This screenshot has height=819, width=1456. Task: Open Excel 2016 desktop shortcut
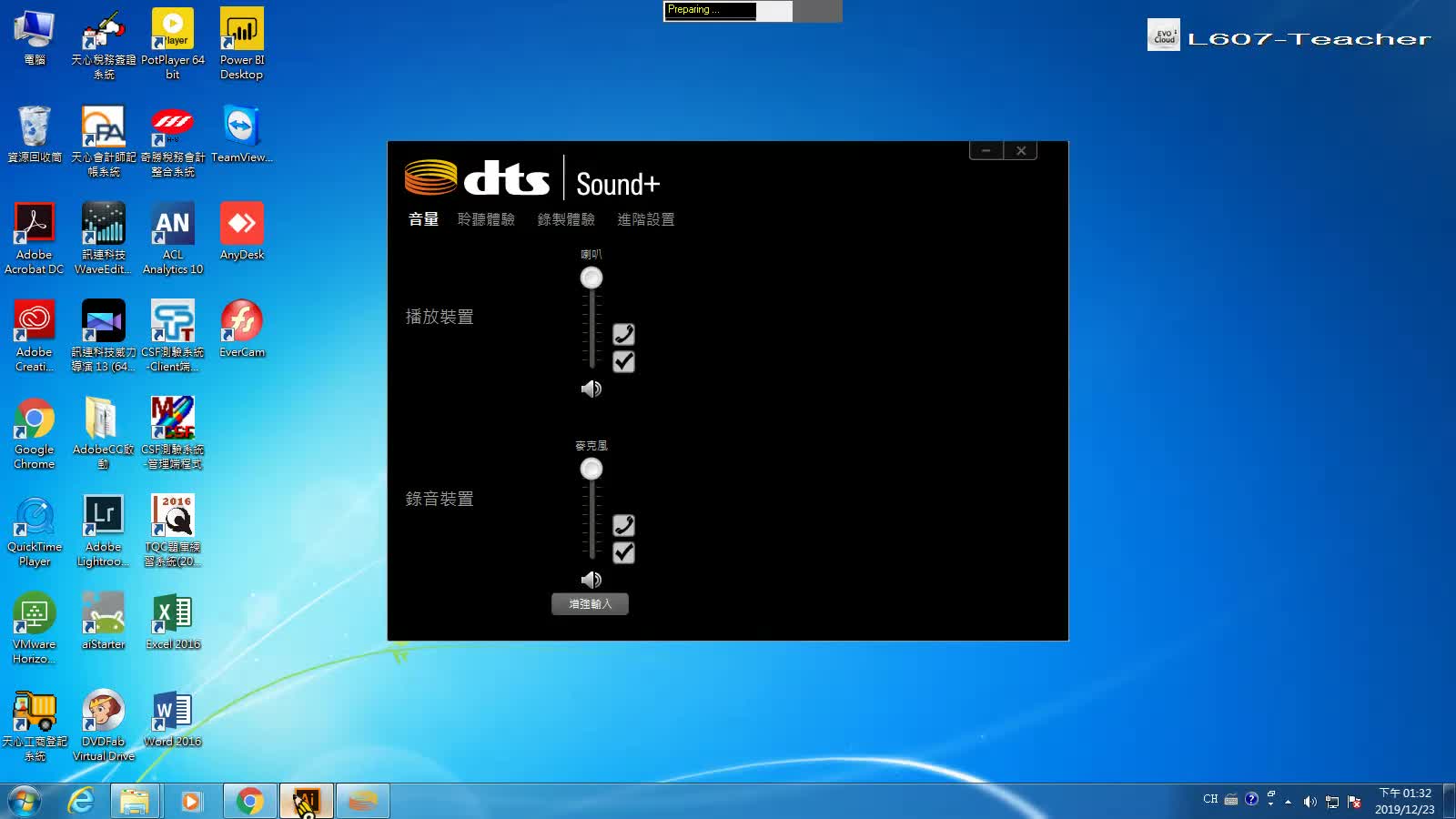pos(173,622)
